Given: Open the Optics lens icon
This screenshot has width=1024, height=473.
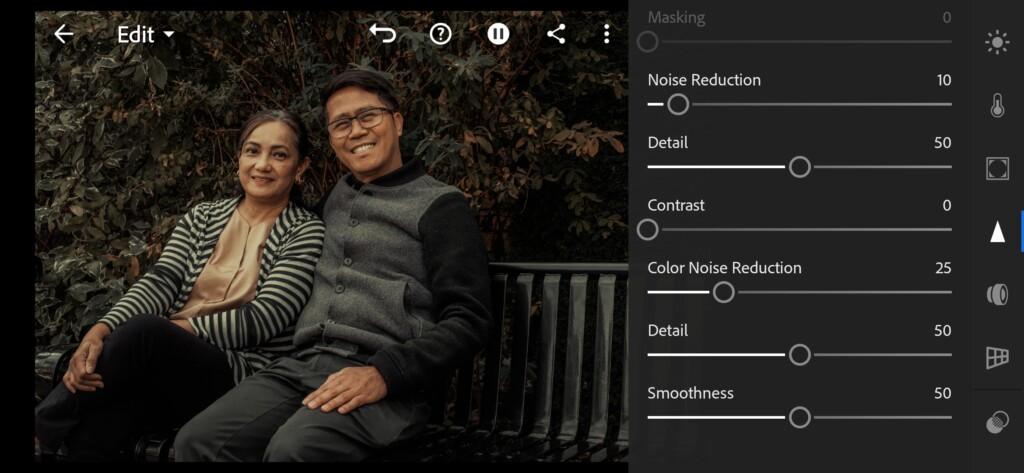Looking at the screenshot, I should pyautogui.click(x=997, y=294).
